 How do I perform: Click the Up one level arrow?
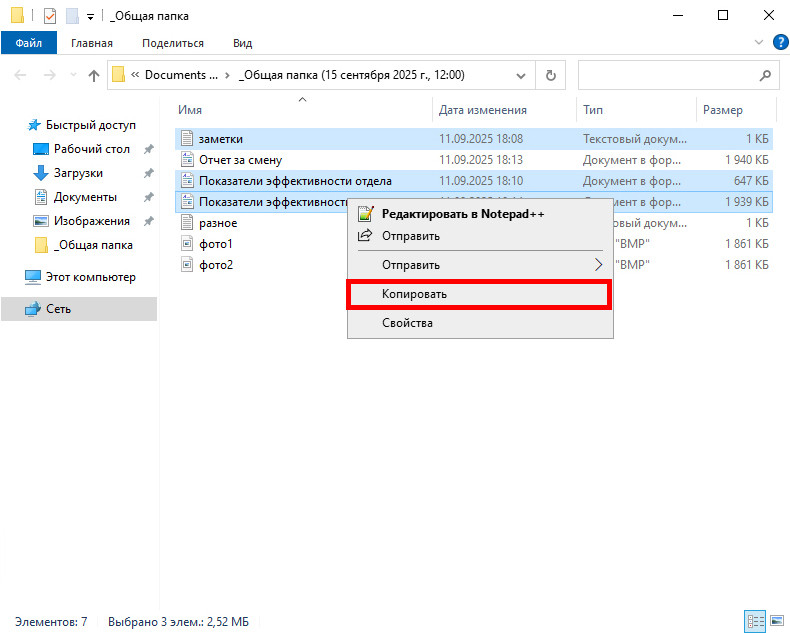coord(94,75)
